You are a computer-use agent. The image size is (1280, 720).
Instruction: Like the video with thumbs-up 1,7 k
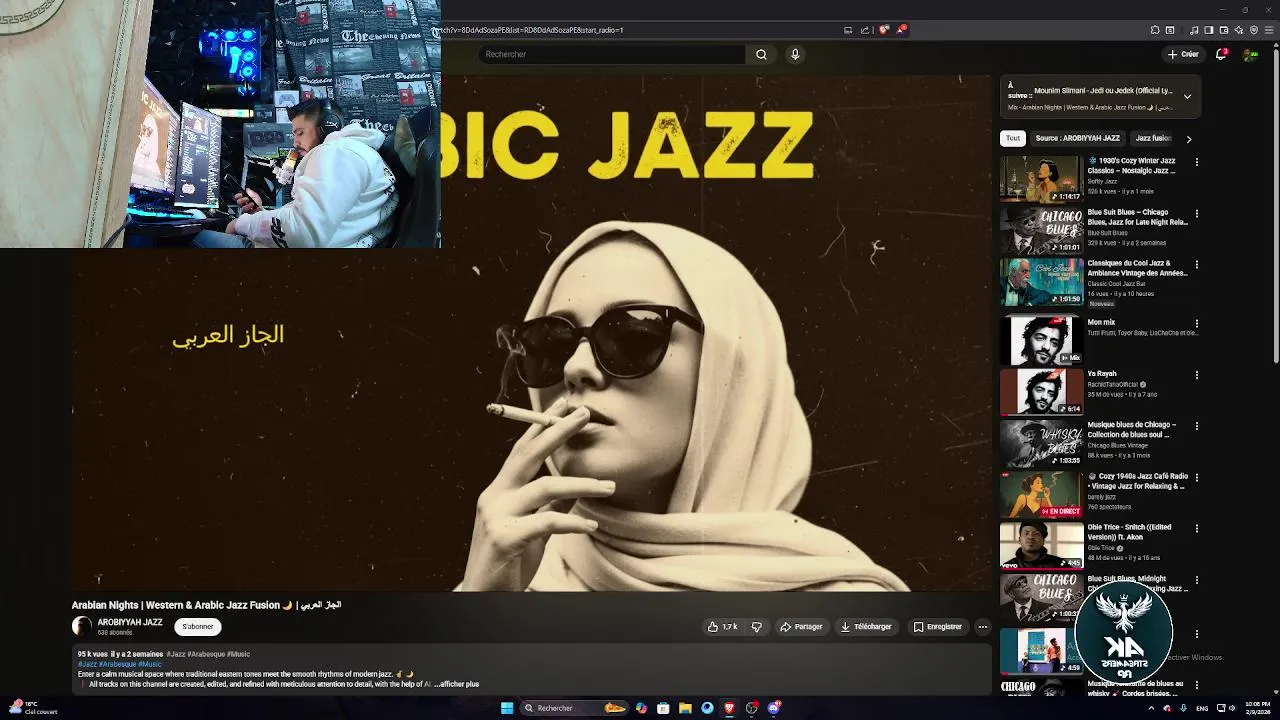tap(722, 627)
